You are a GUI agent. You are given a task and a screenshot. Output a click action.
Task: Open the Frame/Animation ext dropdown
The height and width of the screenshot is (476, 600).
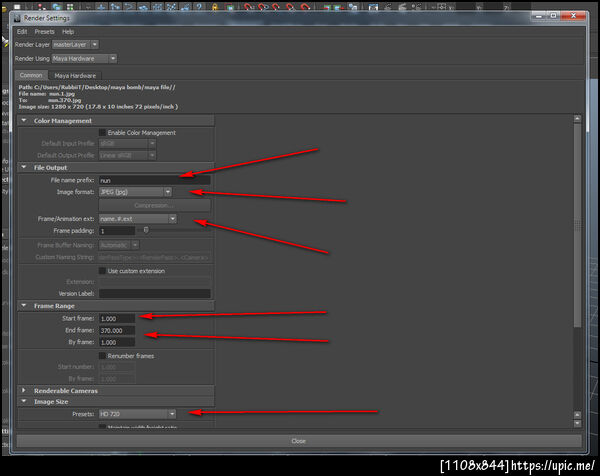tap(137, 218)
